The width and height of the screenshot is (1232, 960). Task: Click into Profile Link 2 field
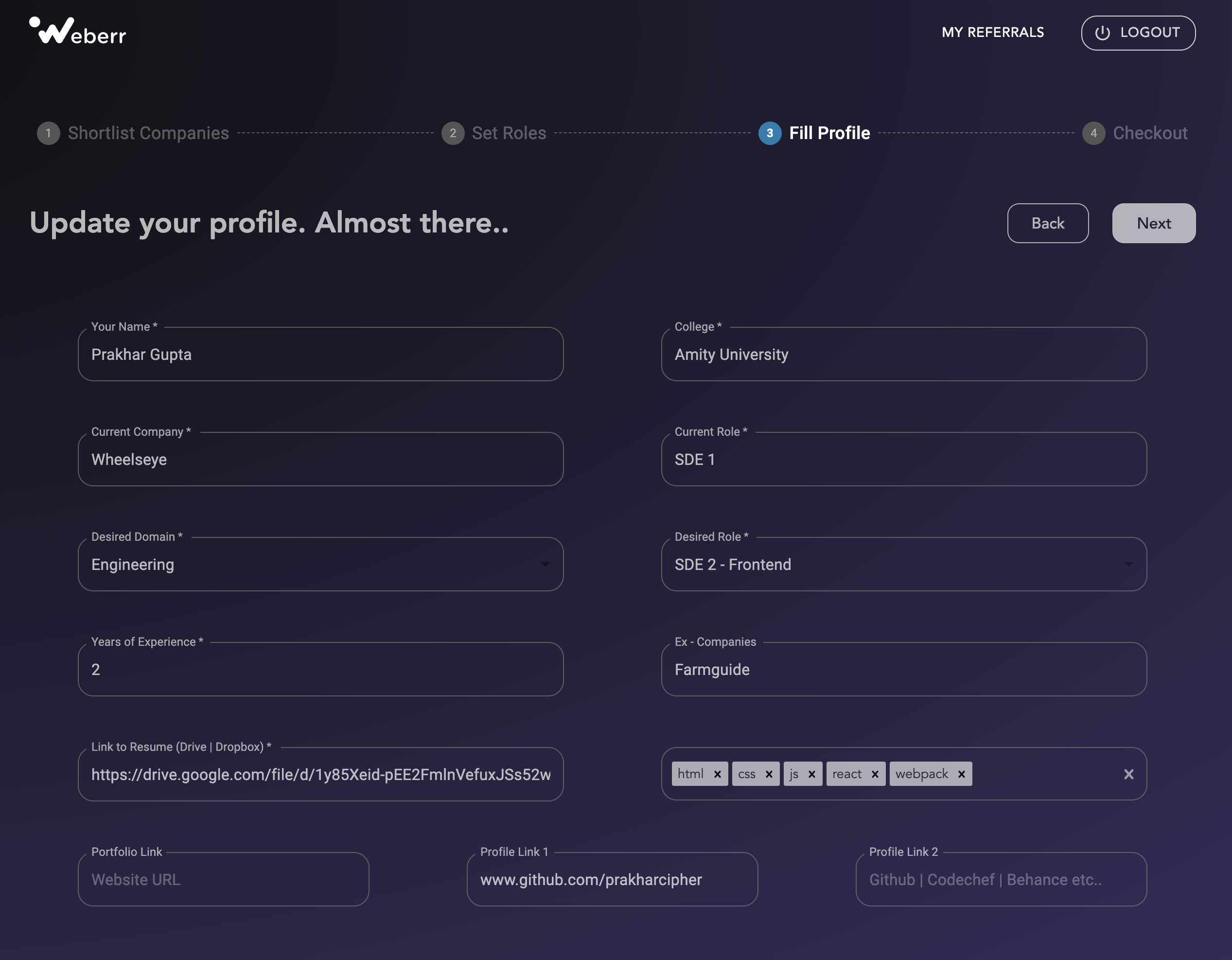(1001, 879)
